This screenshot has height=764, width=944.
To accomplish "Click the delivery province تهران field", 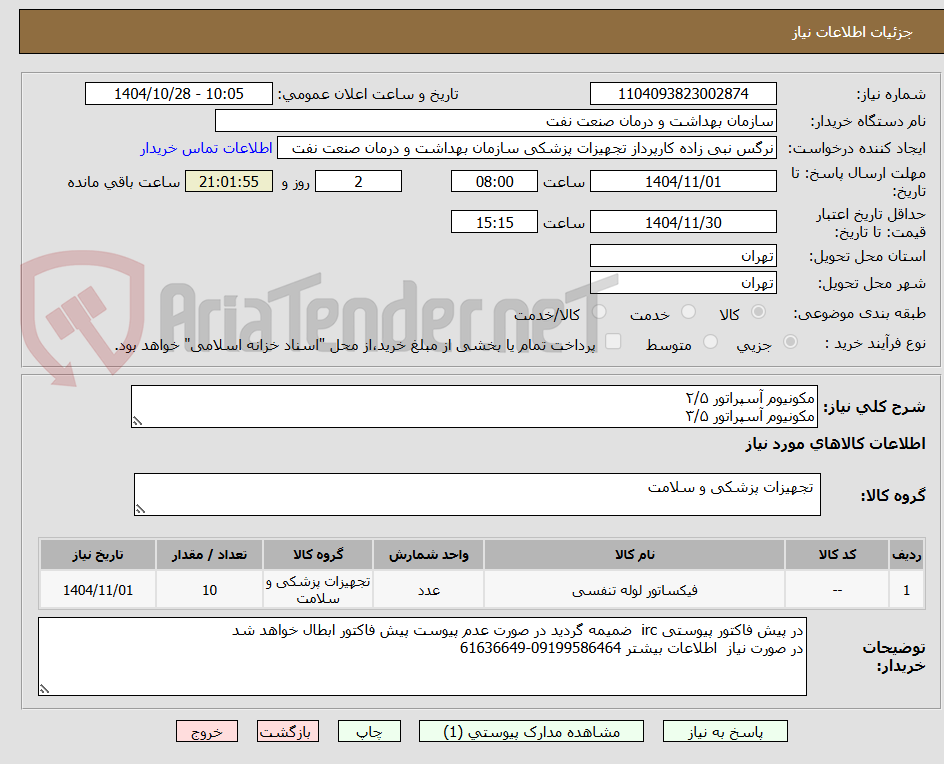I will pyautogui.click(x=683, y=256).
